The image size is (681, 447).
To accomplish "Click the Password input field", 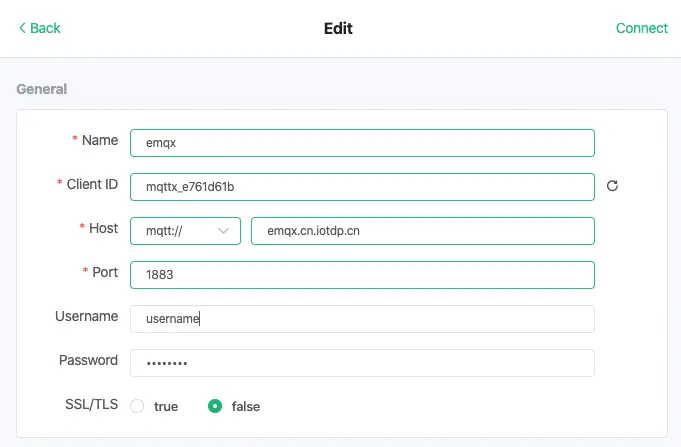I will tap(362, 363).
